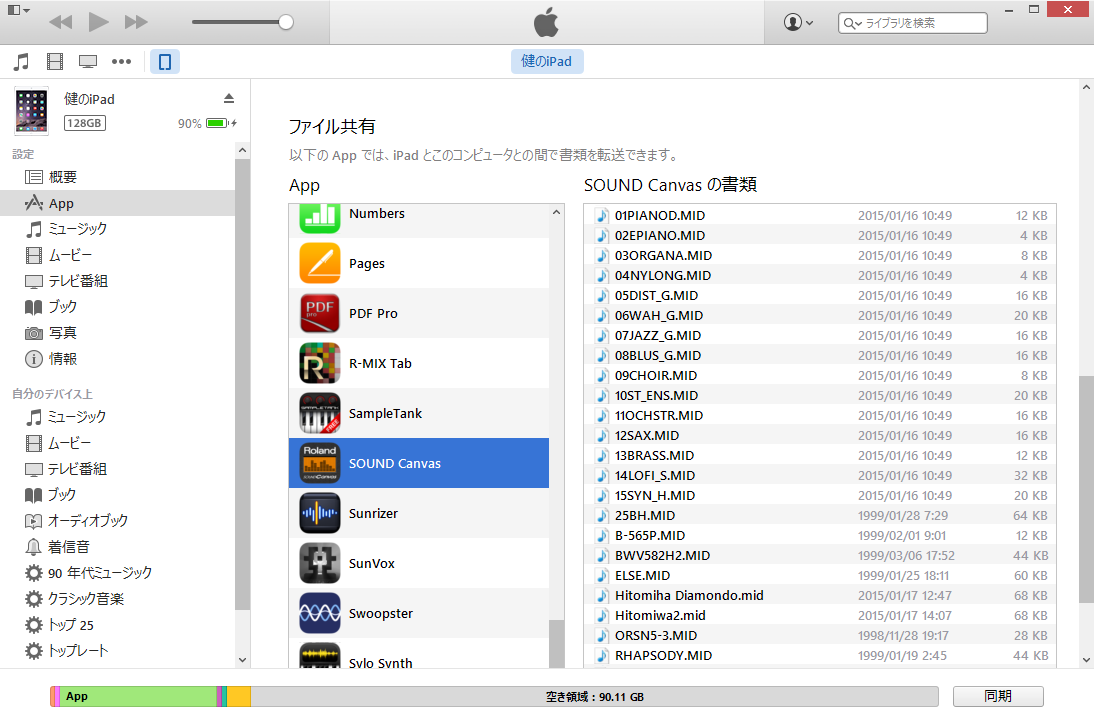Select file 09CHOIR.MID
This screenshot has height=724, width=1094.
(x=820, y=375)
